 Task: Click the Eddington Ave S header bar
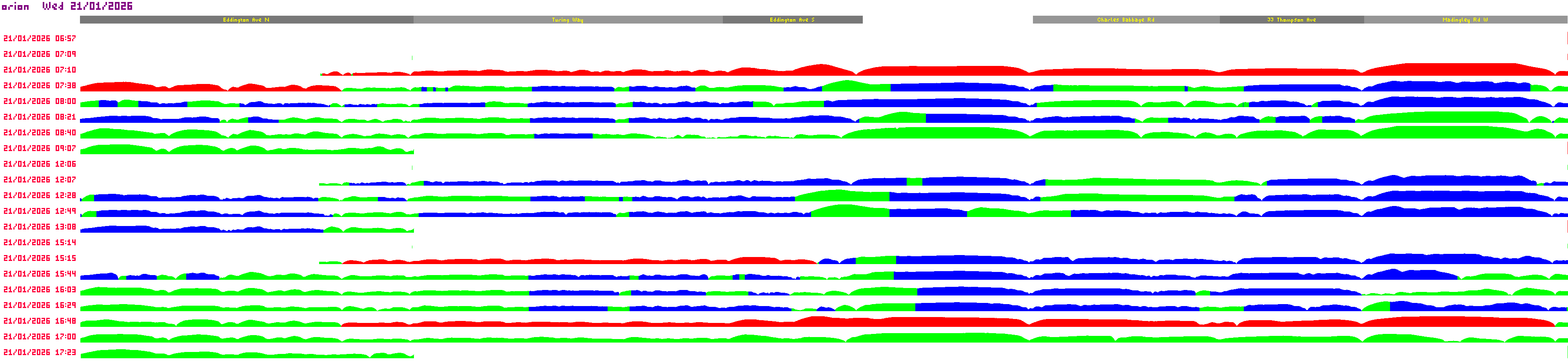tap(792, 20)
